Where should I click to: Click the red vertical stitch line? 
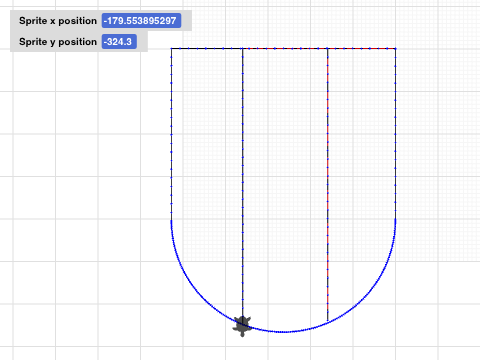(328, 183)
